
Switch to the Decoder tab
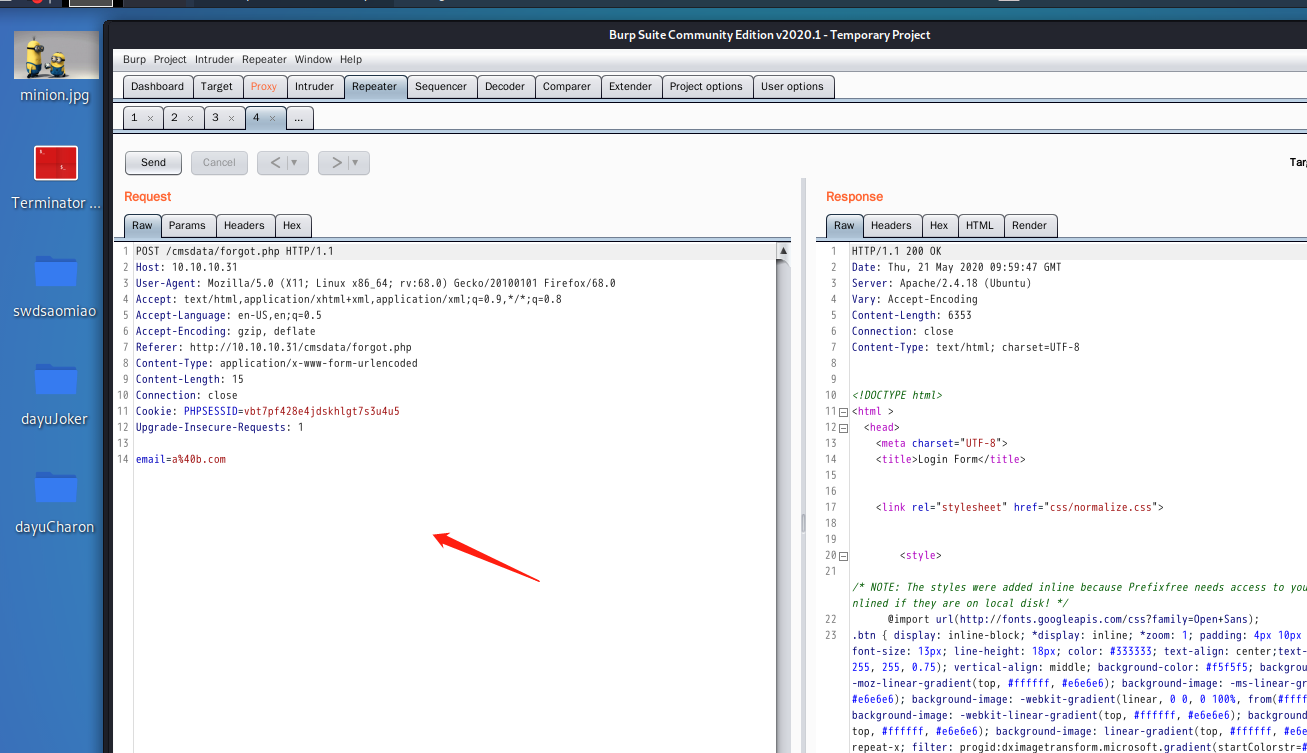pyautogui.click(x=505, y=86)
